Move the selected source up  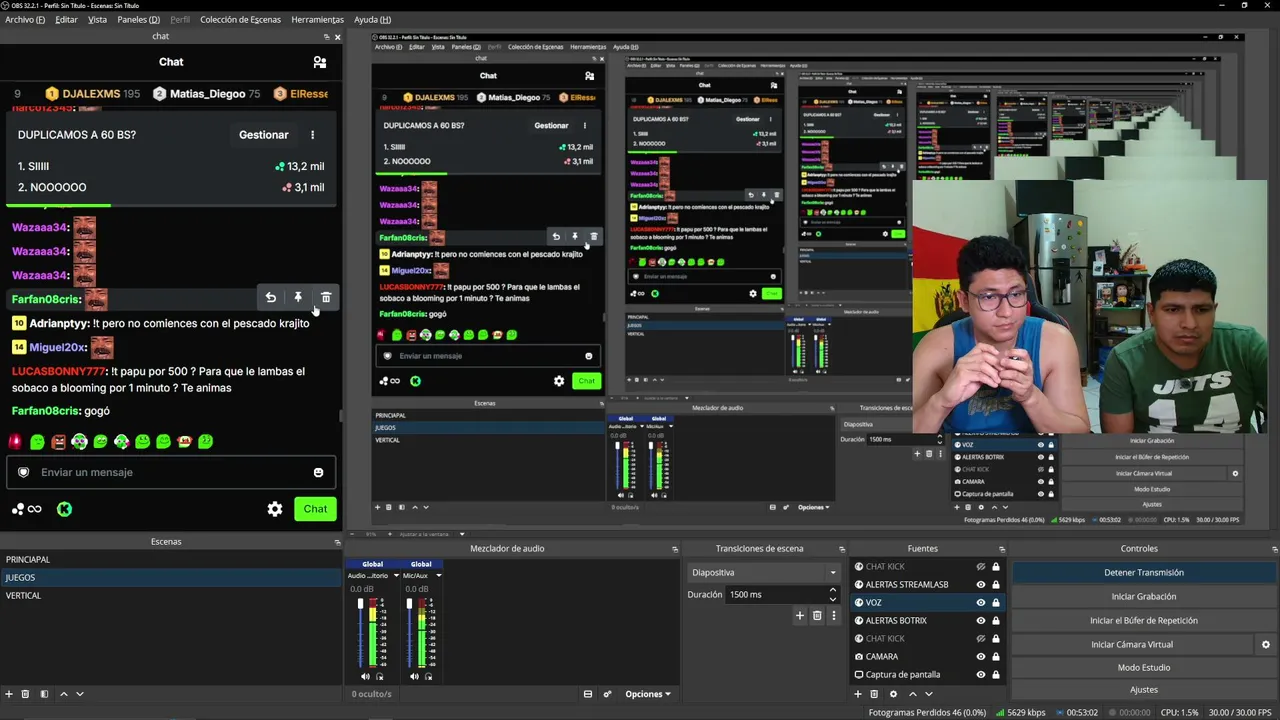point(913,694)
